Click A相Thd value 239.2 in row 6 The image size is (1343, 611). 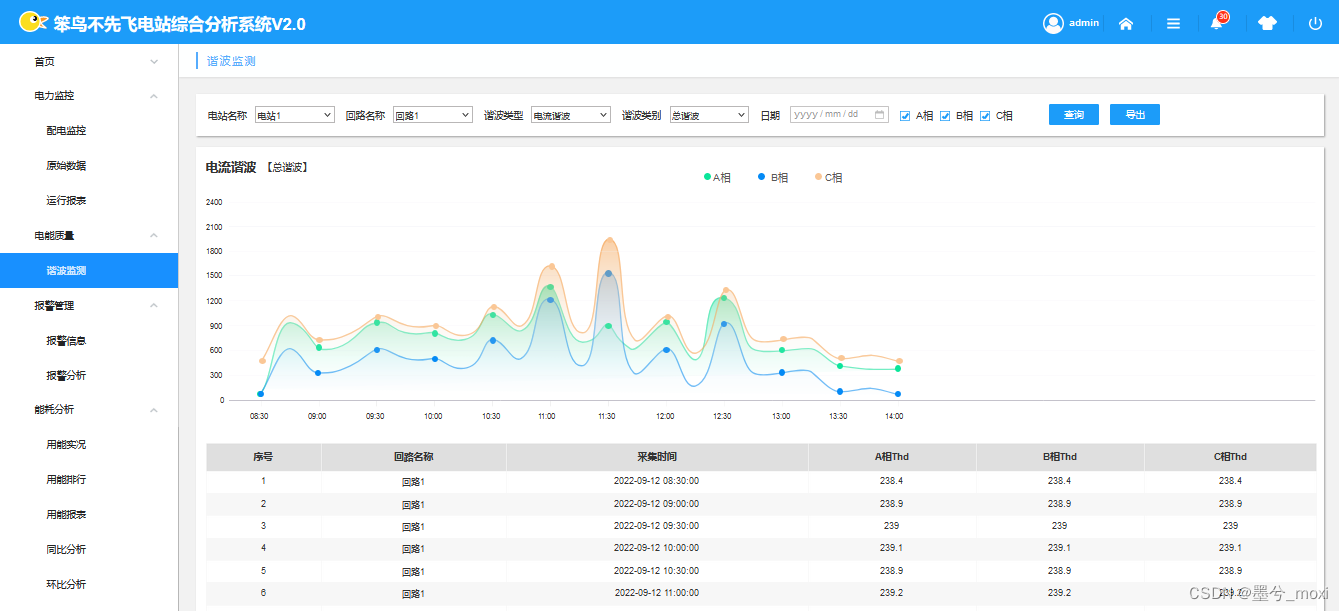[892, 593]
